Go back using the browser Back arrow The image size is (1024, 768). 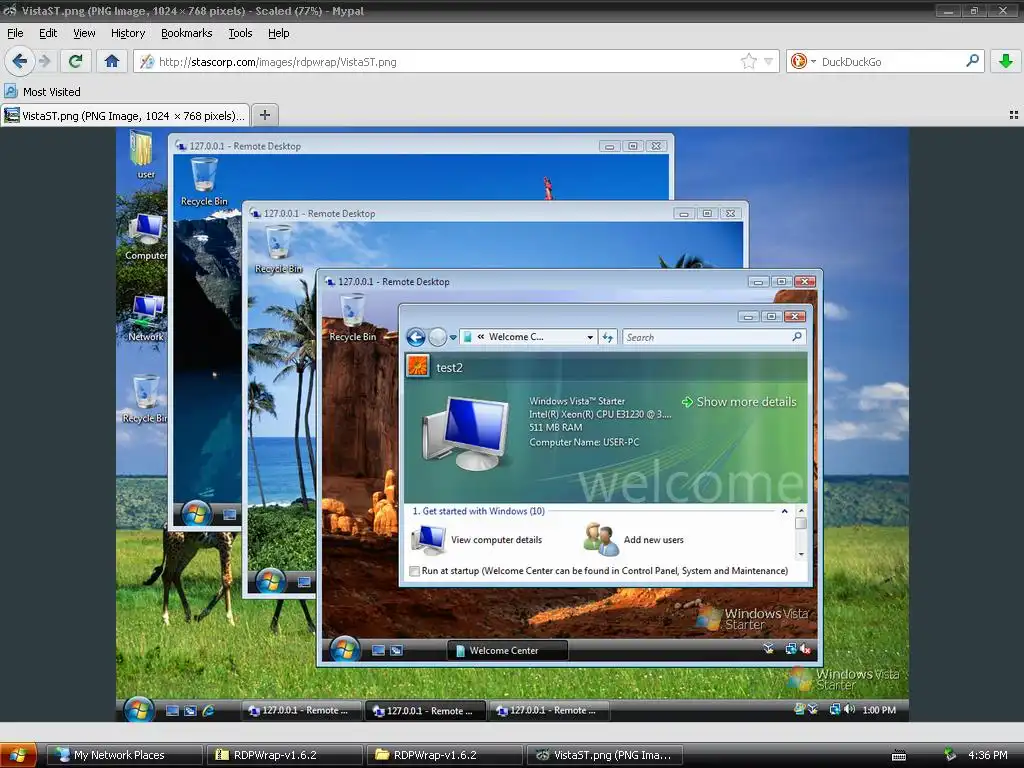tap(20, 61)
